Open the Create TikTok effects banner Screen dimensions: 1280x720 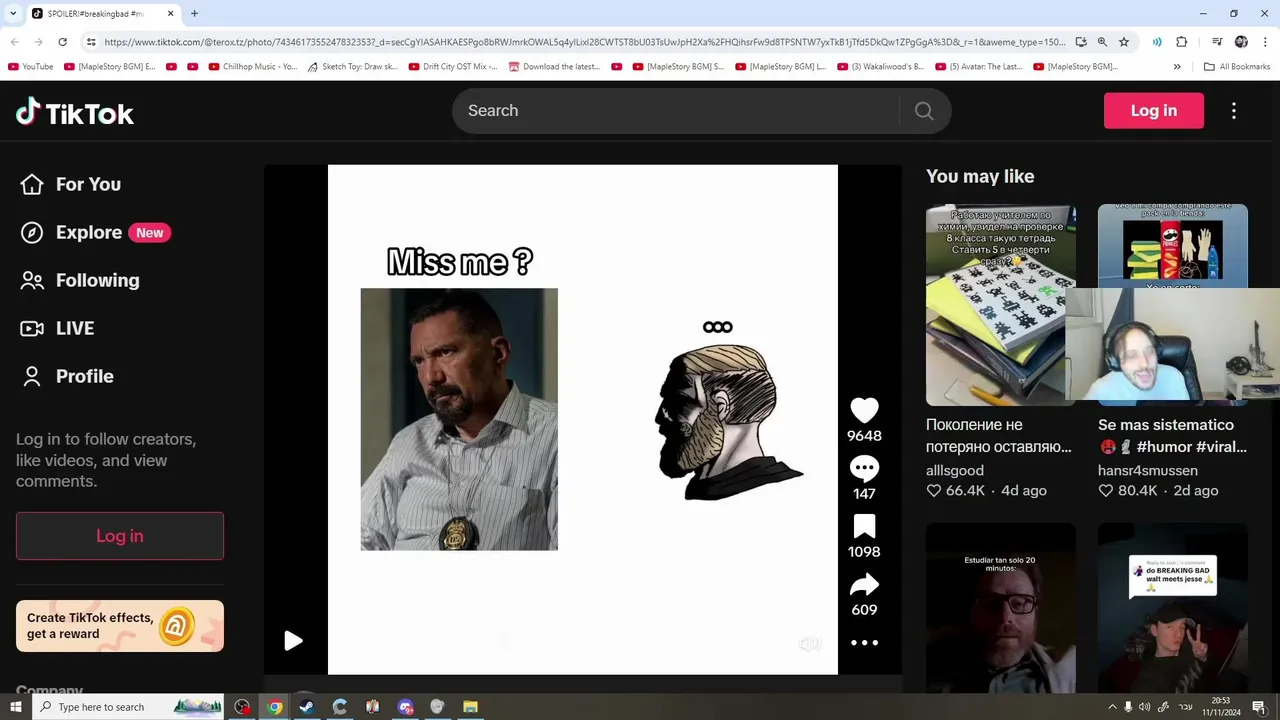click(x=120, y=626)
